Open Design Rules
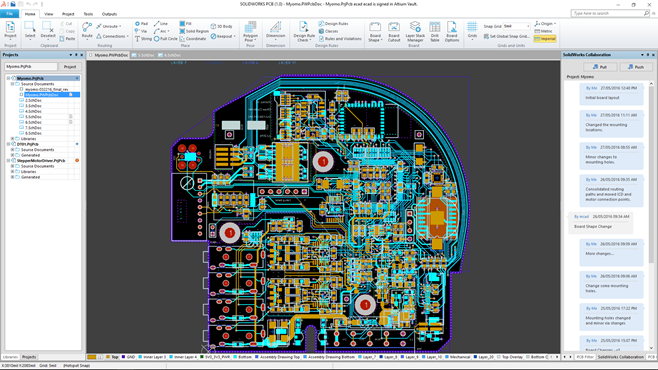This screenshot has width=658, height=370. [x=333, y=24]
